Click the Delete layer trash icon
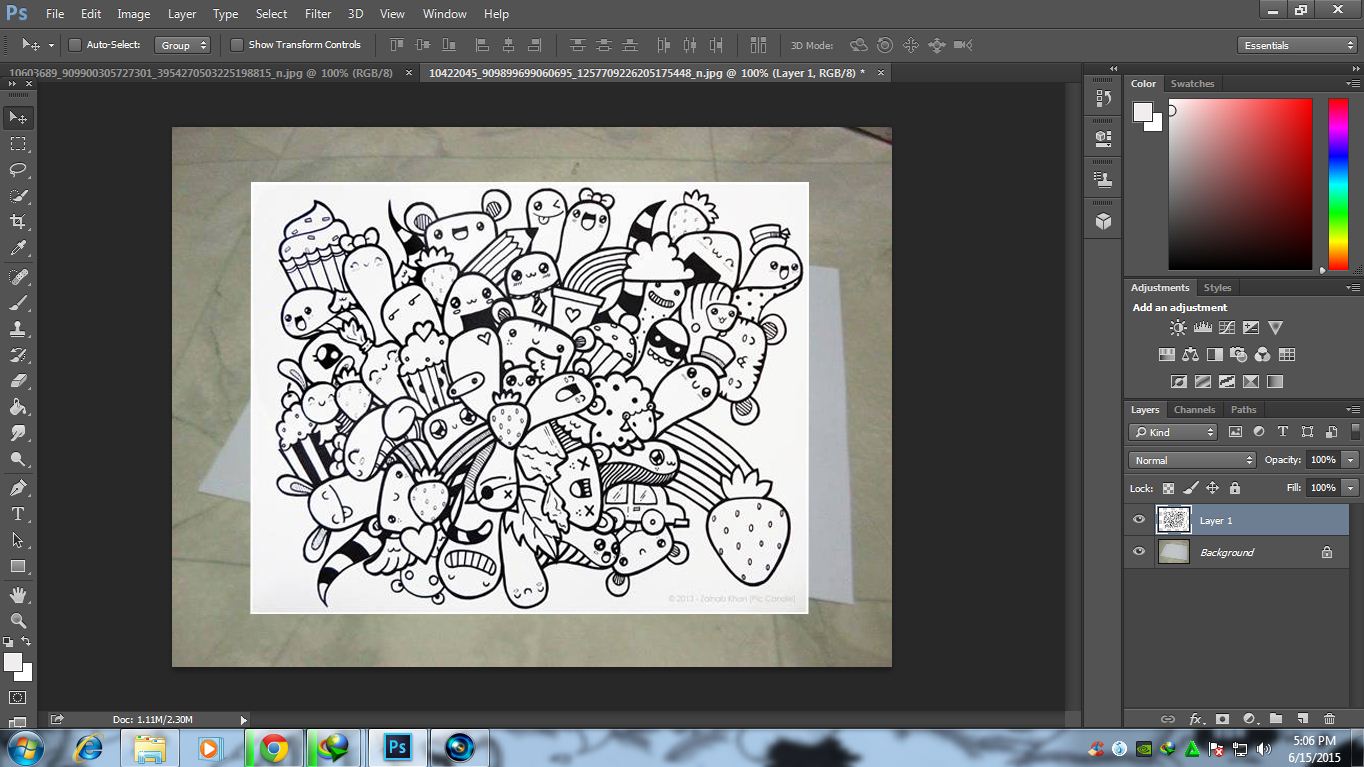1364x767 pixels. pyautogui.click(x=1329, y=719)
